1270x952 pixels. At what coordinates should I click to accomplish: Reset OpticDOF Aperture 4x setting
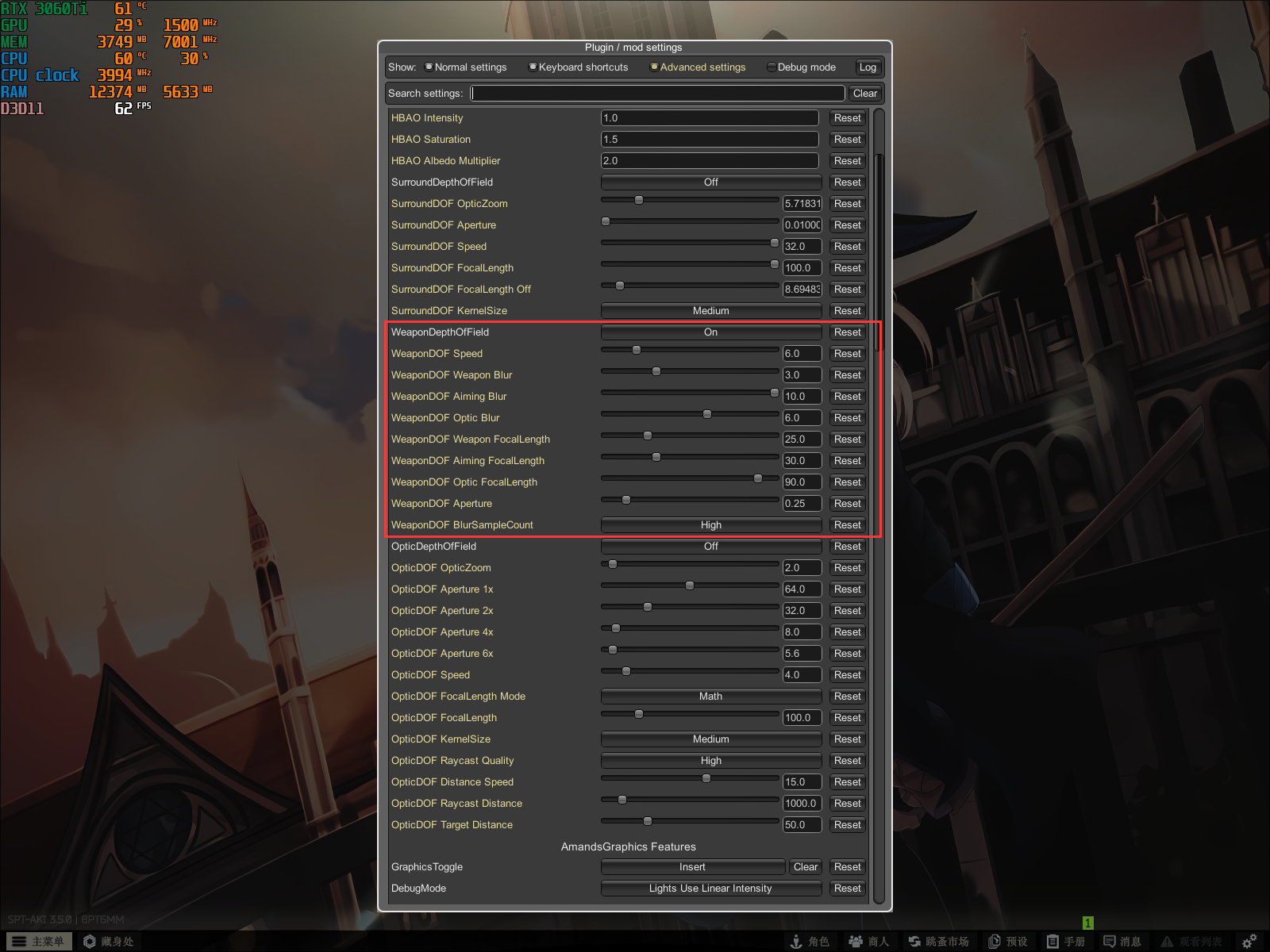tap(847, 632)
